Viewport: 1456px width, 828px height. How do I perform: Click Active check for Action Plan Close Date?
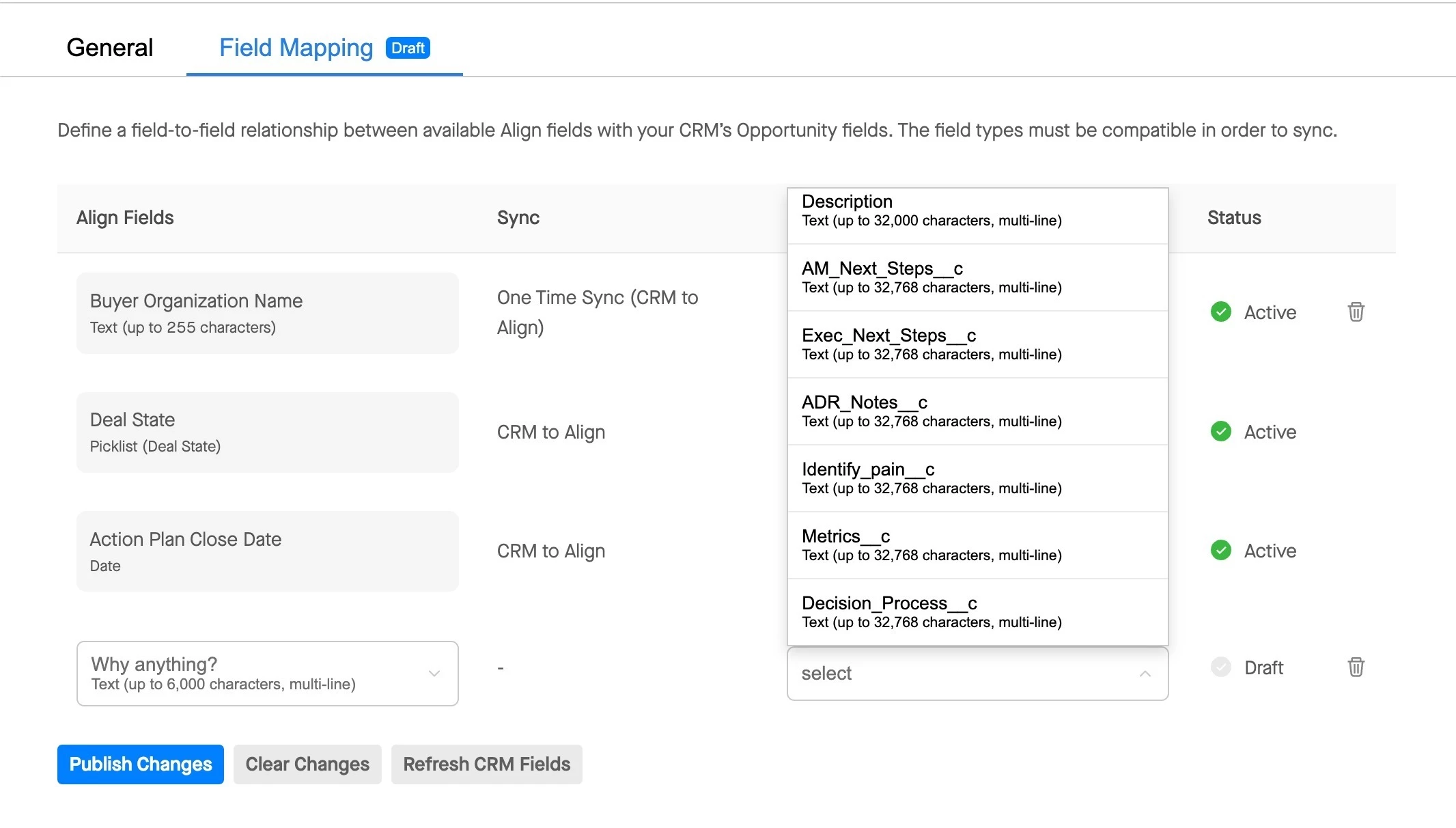coord(1220,551)
